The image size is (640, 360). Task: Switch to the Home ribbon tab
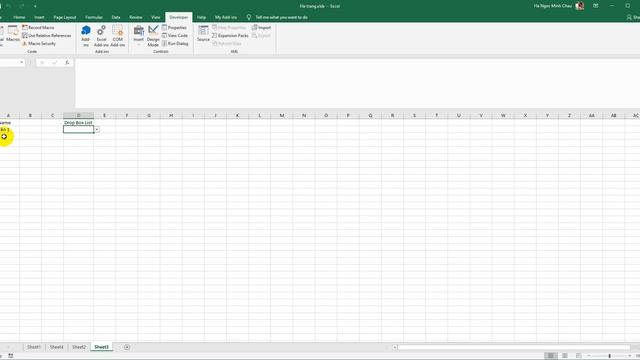(19, 17)
